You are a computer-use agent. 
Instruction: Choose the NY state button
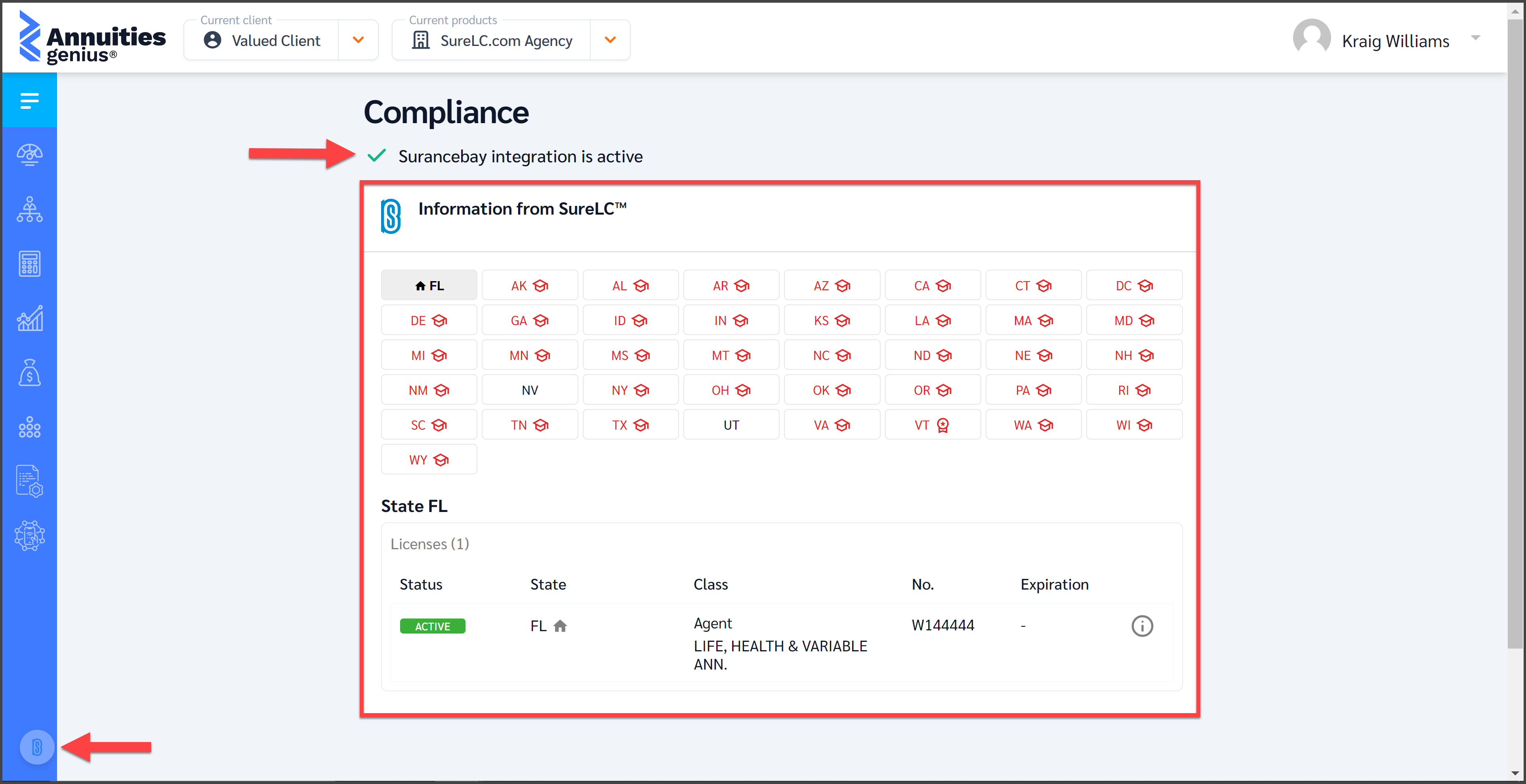point(630,390)
